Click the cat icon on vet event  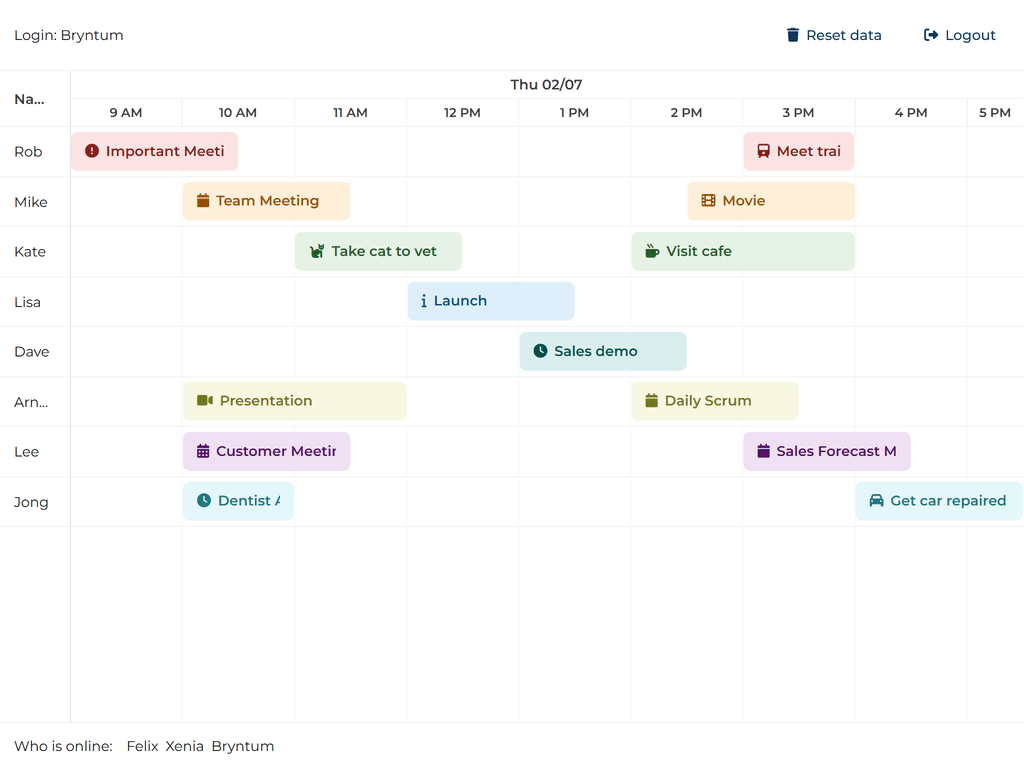click(317, 251)
